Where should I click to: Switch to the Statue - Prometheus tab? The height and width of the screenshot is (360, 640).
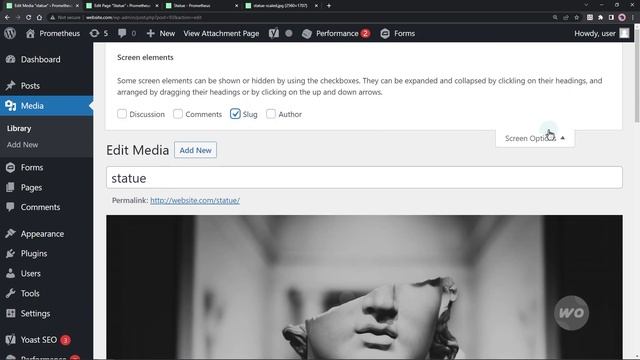[201, 6]
